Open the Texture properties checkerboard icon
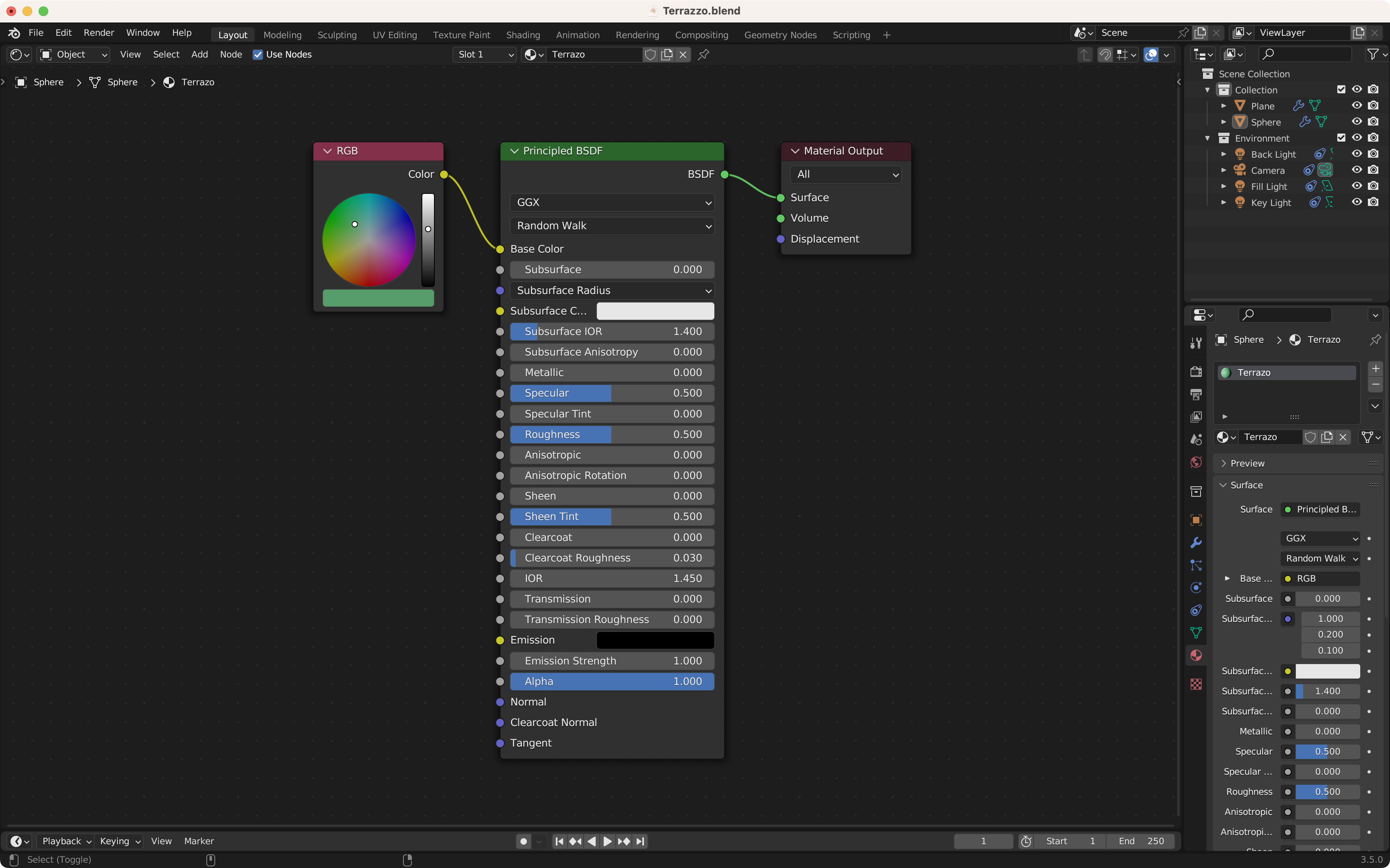Image resolution: width=1390 pixels, height=868 pixels. 1196,684
